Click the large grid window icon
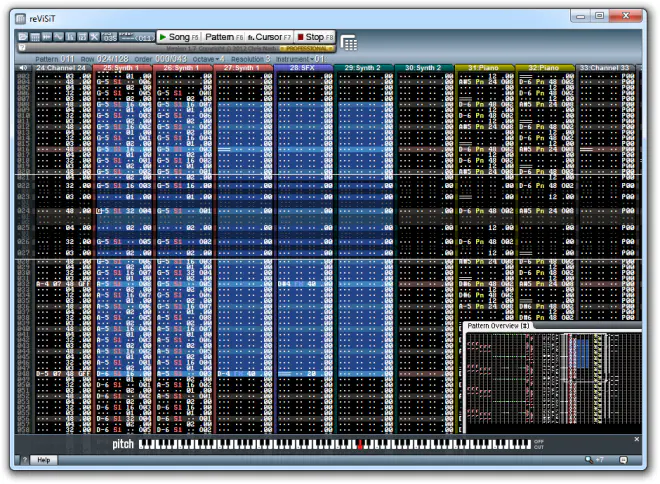Viewport: 660px width, 484px height. tap(349, 43)
